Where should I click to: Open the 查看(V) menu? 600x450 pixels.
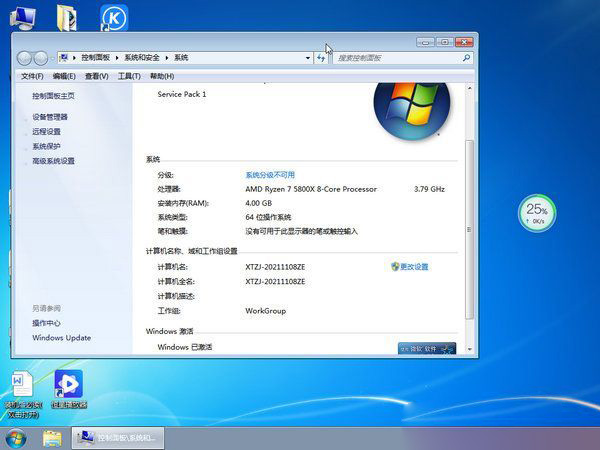[x=96, y=76]
